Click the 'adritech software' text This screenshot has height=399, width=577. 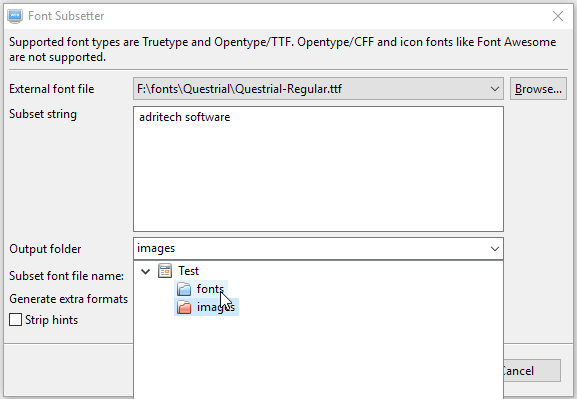[x=185, y=117]
